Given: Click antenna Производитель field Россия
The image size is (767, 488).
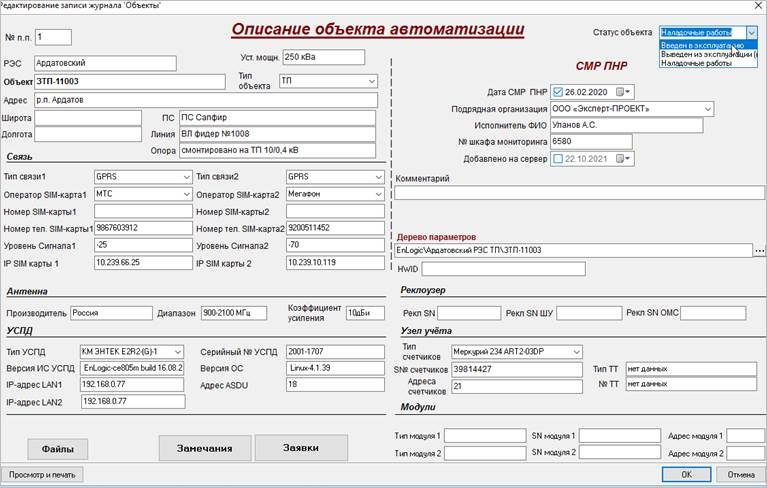Looking at the screenshot, I should [x=112, y=313].
